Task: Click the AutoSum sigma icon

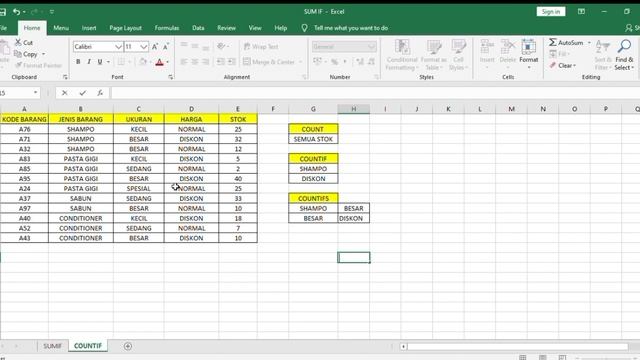Action: tap(553, 42)
